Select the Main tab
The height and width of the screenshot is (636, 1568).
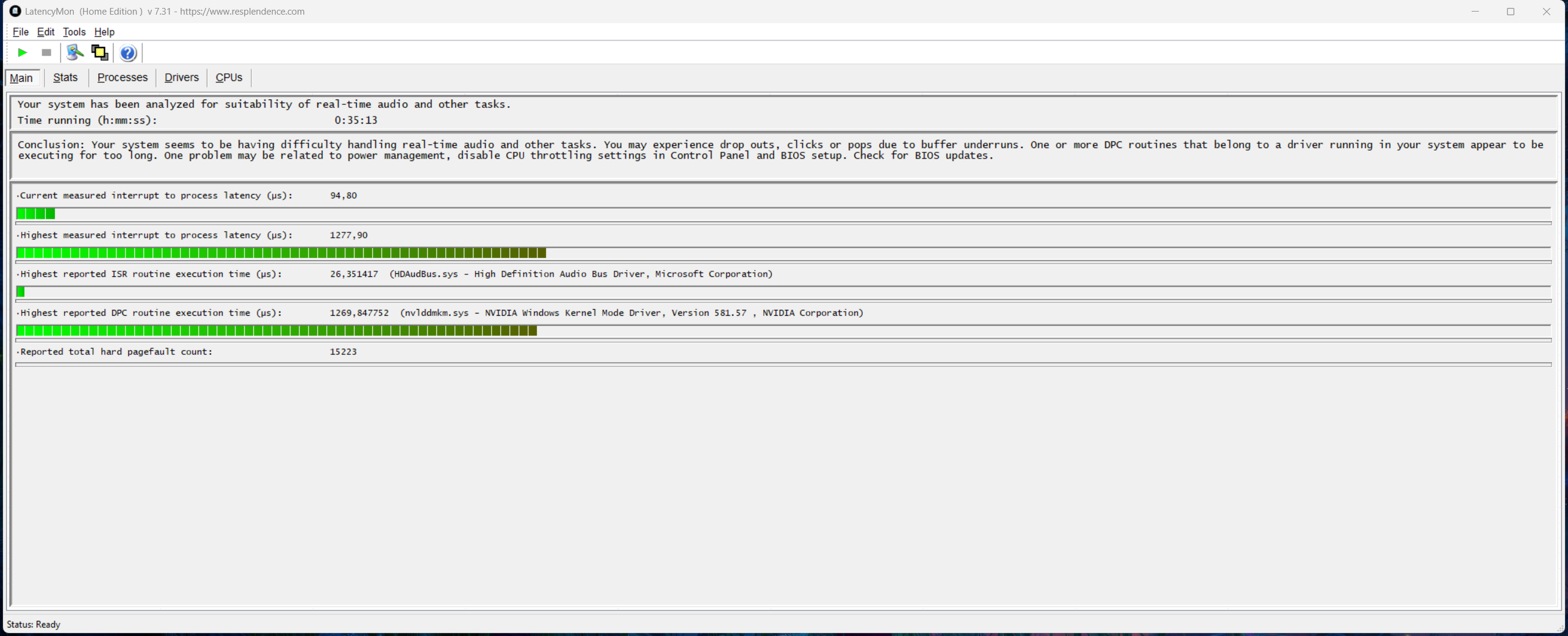click(x=22, y=78)
